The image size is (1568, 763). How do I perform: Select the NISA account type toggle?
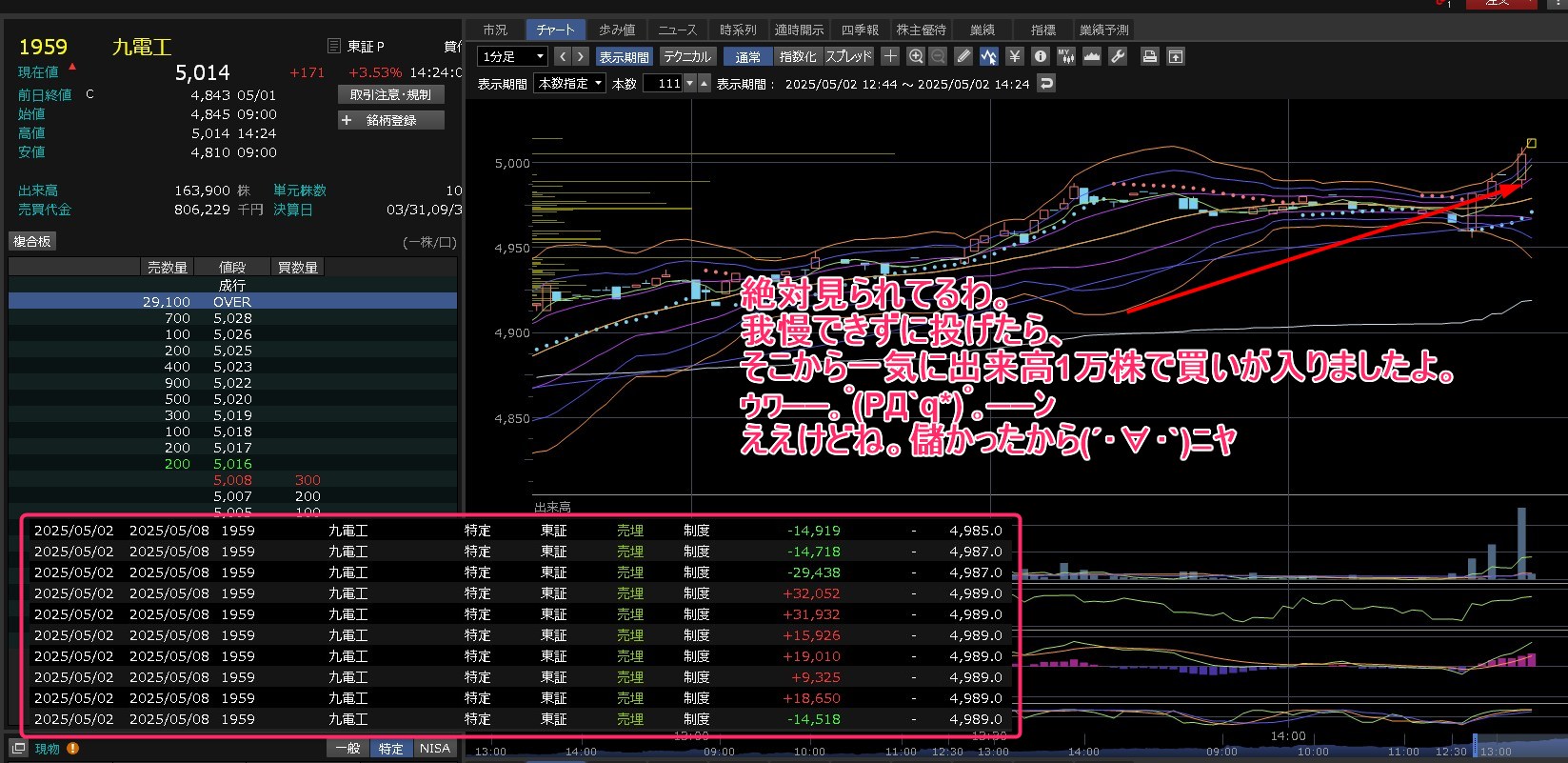(x=435, y=748)
